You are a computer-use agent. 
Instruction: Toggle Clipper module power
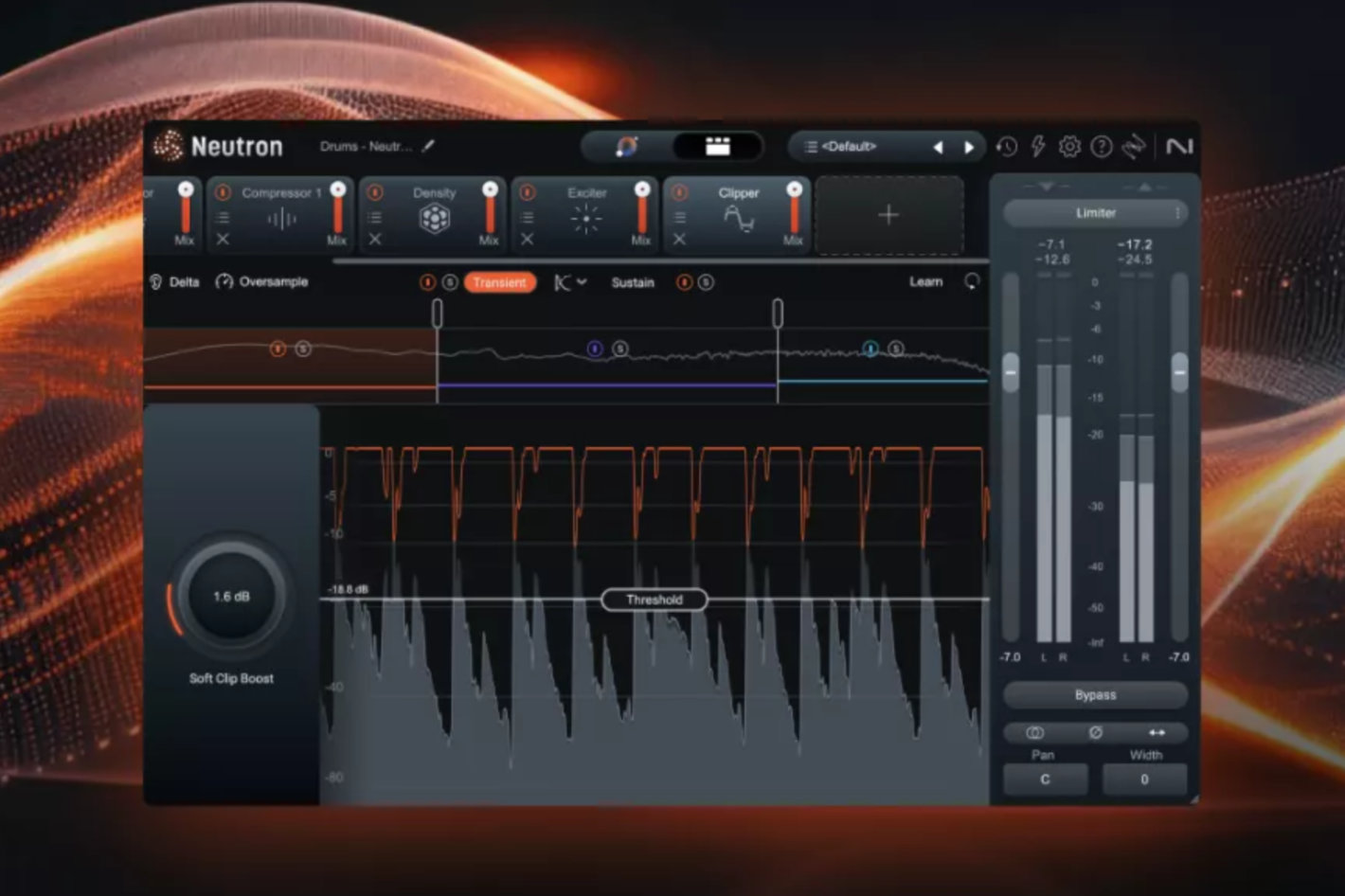coord(679,192)
